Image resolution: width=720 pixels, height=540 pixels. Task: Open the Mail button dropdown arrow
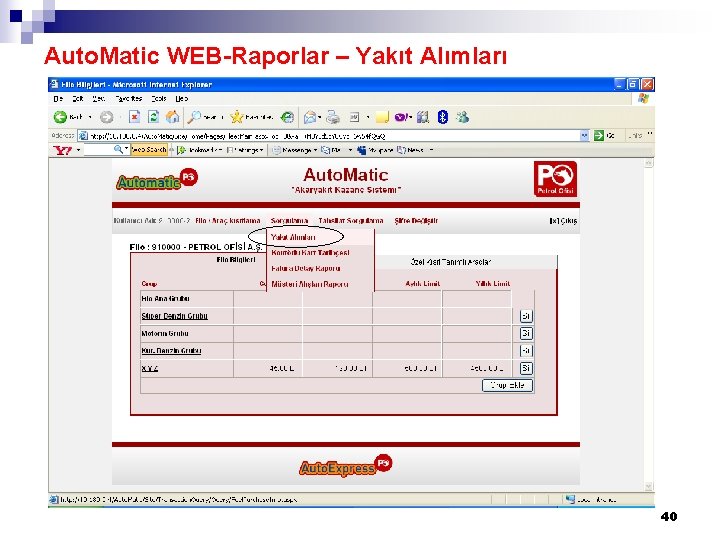[x=320, y=118]
